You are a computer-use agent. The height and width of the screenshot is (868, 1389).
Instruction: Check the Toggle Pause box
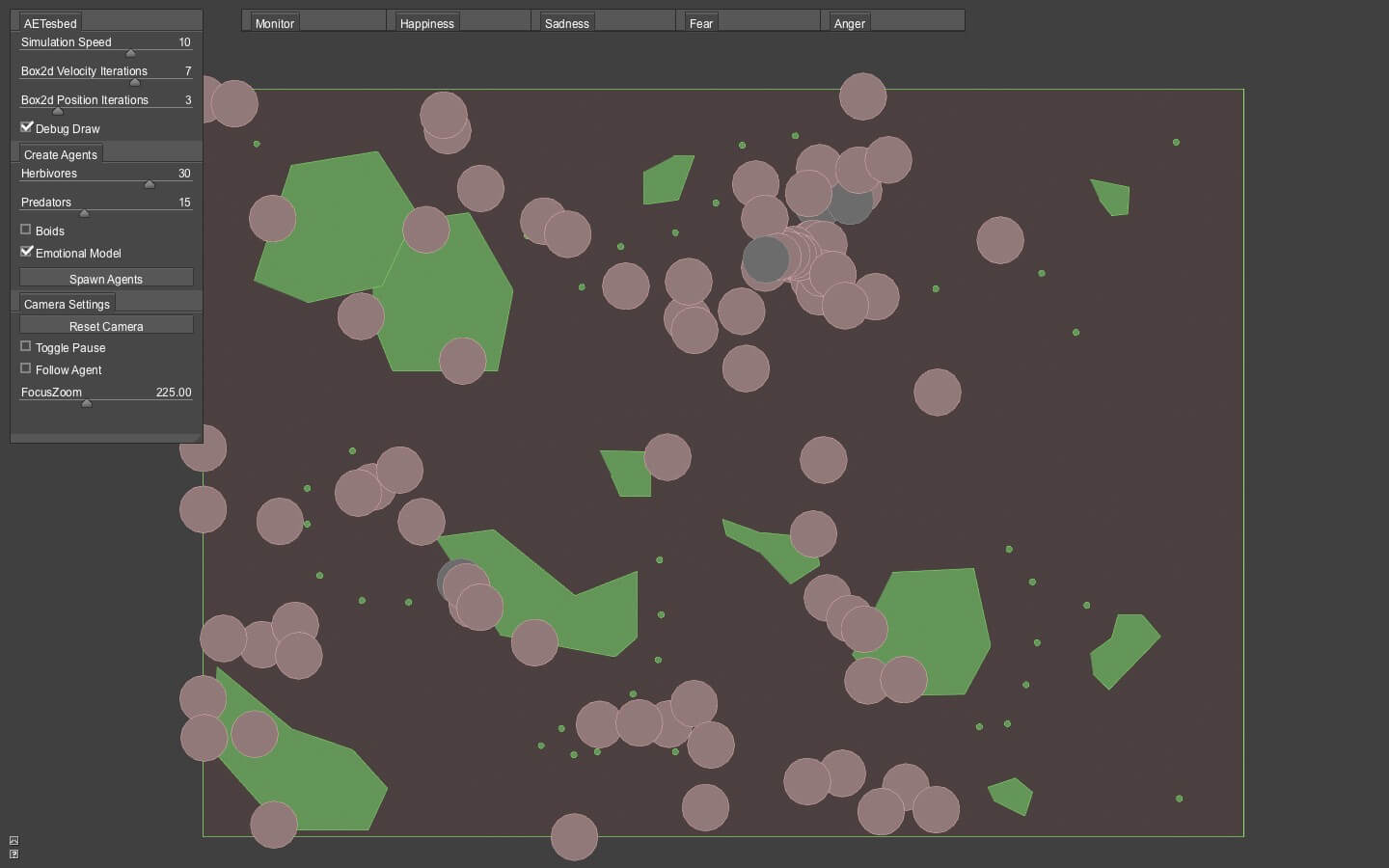point(26,346)
